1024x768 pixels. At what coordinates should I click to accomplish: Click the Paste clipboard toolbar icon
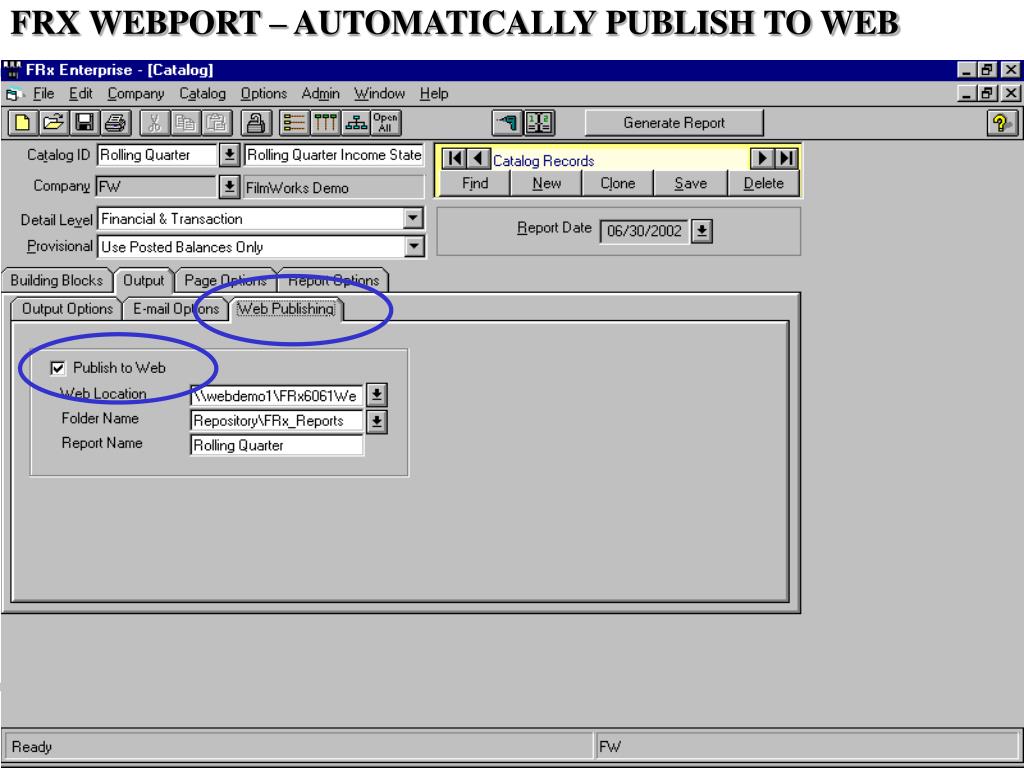coord(217,123)
